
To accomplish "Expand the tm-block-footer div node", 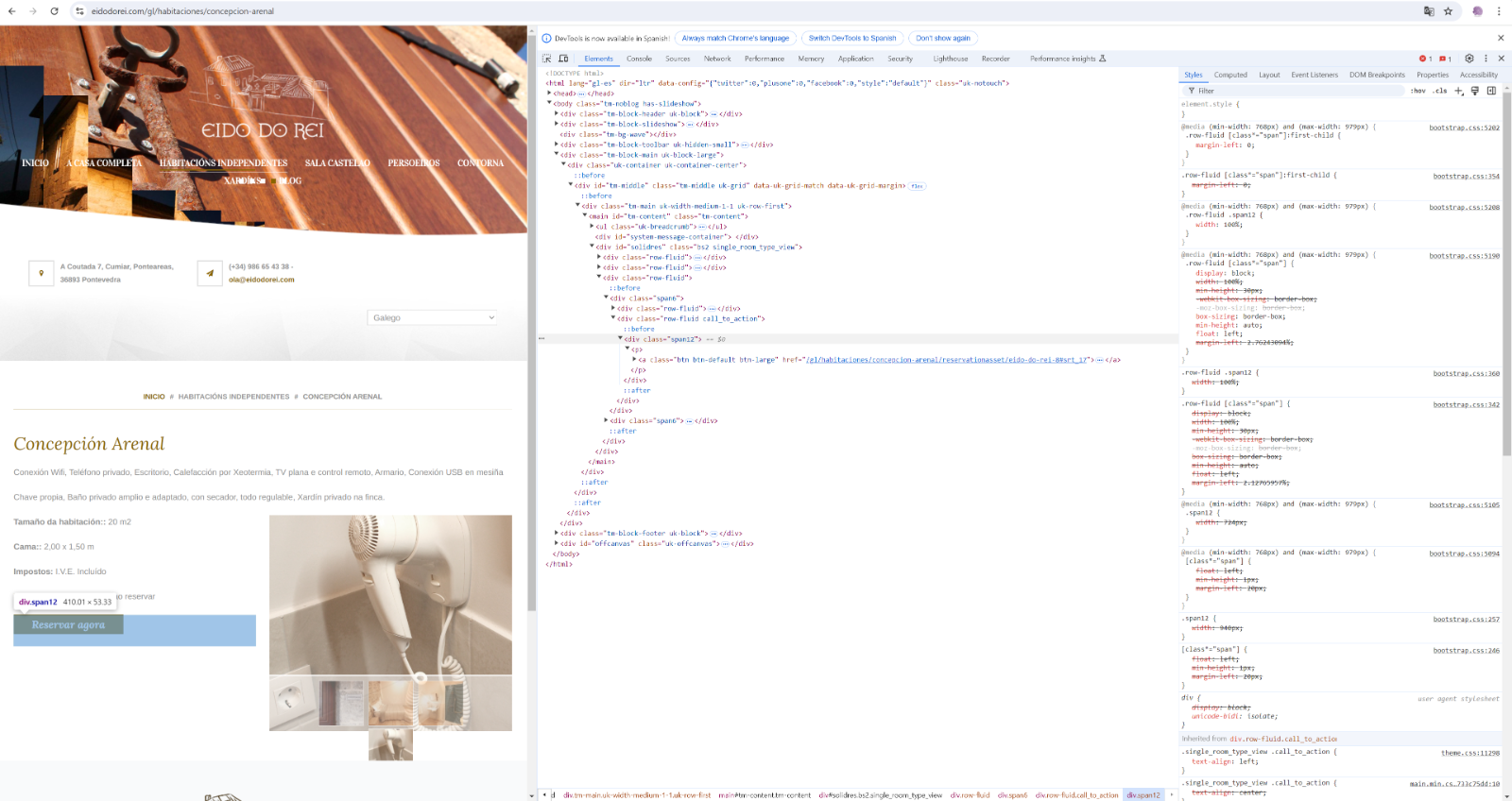I will (557, 534).
